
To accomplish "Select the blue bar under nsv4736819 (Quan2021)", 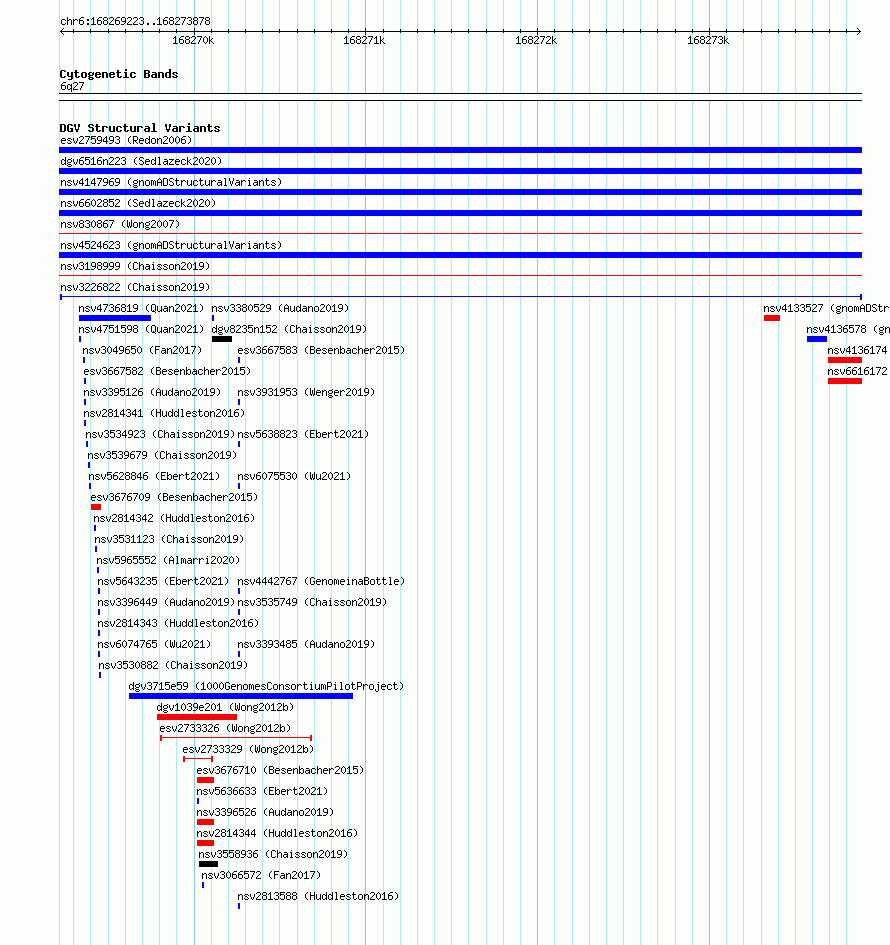I will [115, 318].
